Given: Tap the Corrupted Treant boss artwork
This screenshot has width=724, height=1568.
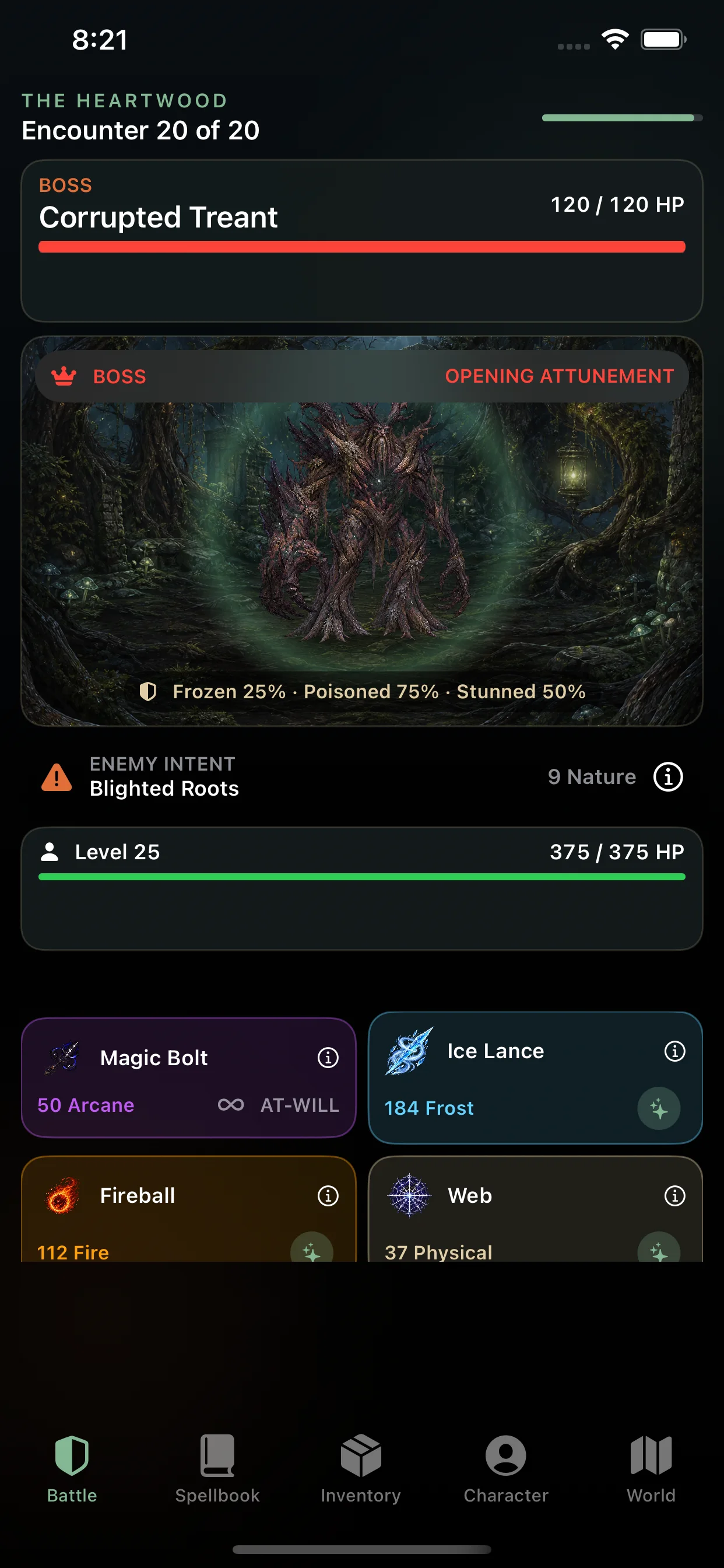Looking at the screenshot, I should coord(362,531).
